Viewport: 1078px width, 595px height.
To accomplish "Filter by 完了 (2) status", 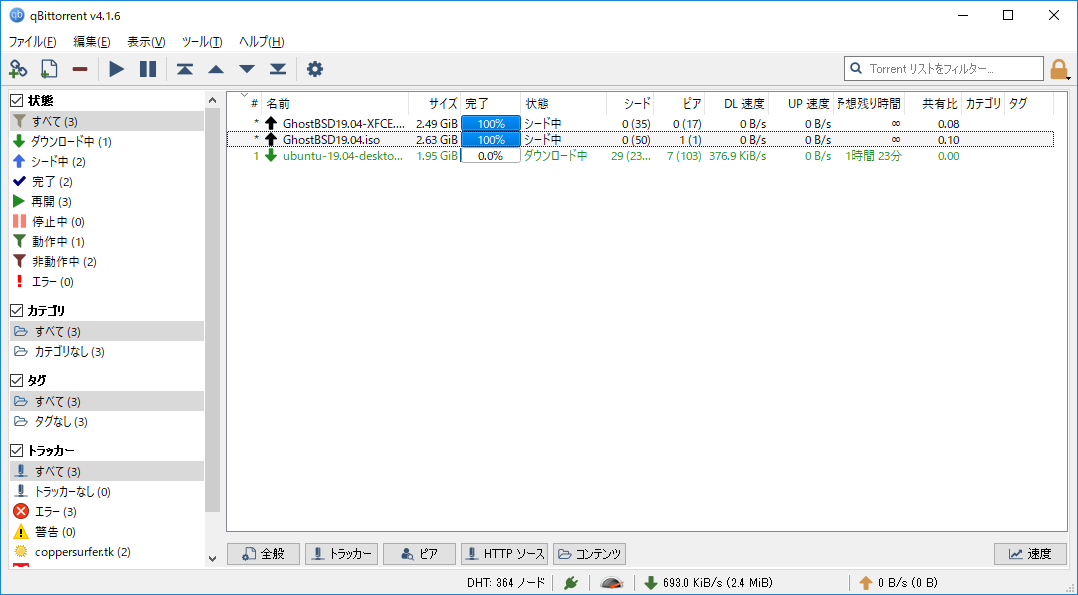I will tap(107, 182).
